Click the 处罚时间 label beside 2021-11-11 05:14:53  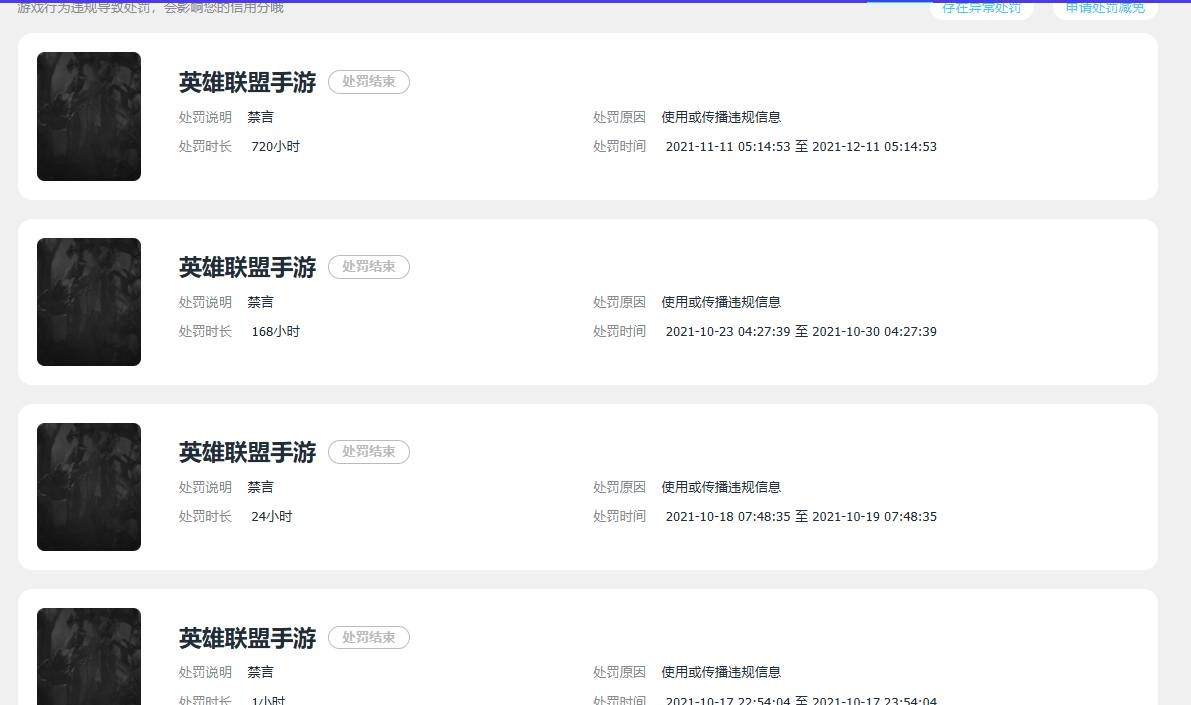pyautogui.click(x=619, y=147)
